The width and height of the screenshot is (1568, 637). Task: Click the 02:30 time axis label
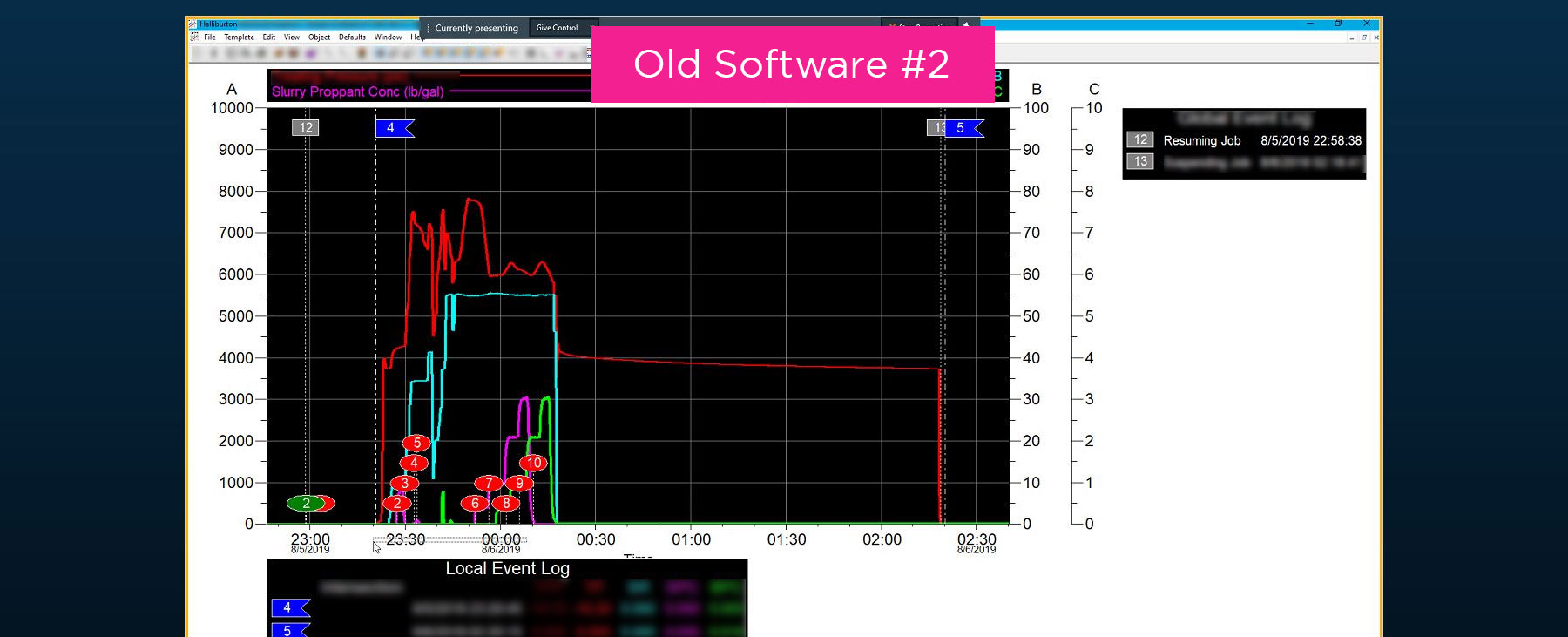977,539
